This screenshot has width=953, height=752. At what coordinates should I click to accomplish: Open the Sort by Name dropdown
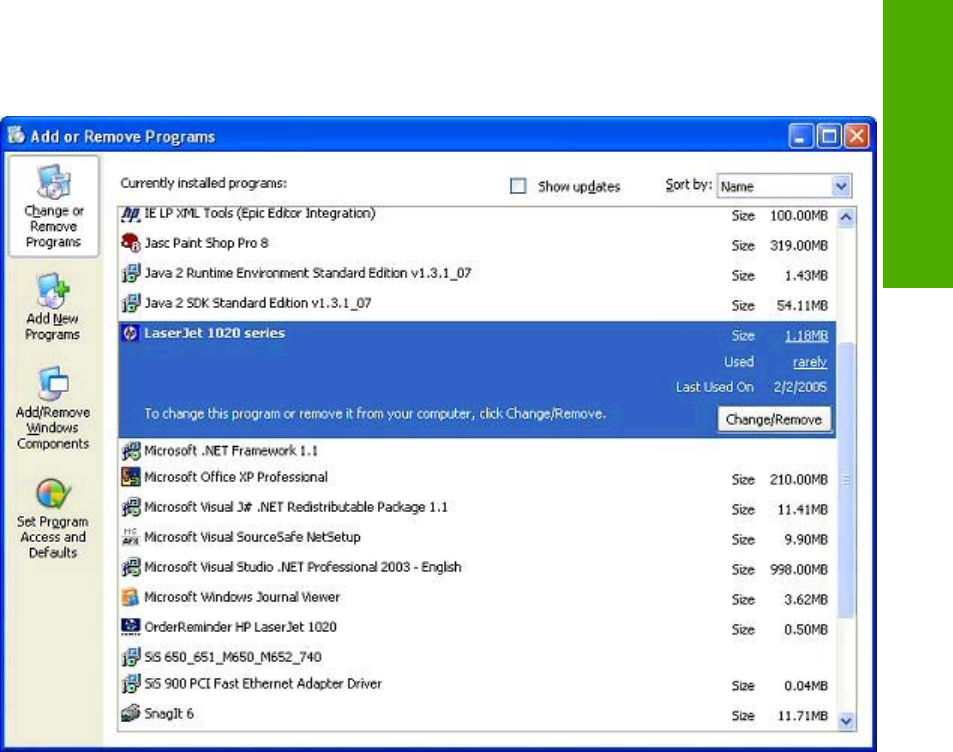coord(841,186)
